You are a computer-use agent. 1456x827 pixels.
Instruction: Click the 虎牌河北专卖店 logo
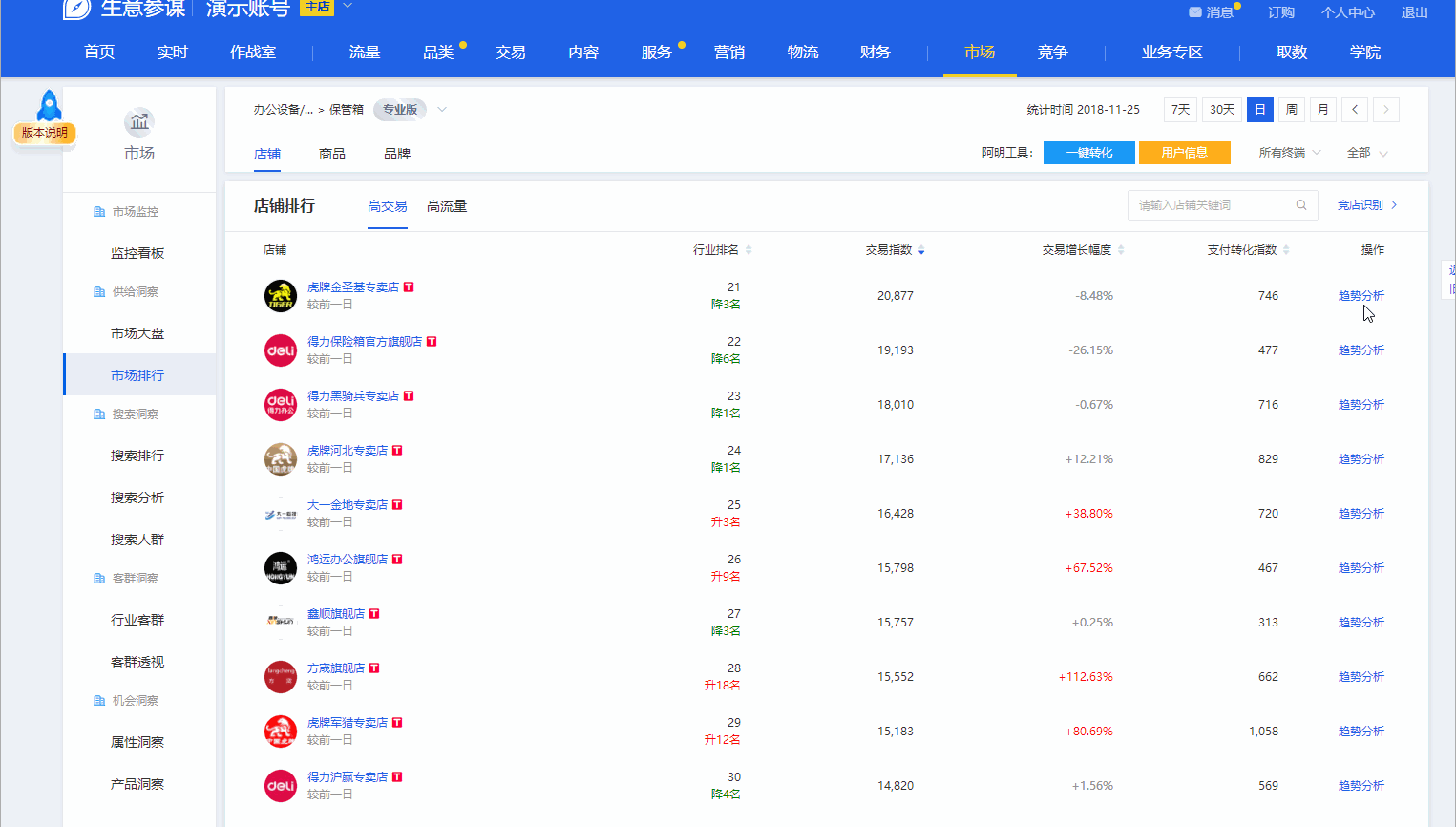[281, 459]
